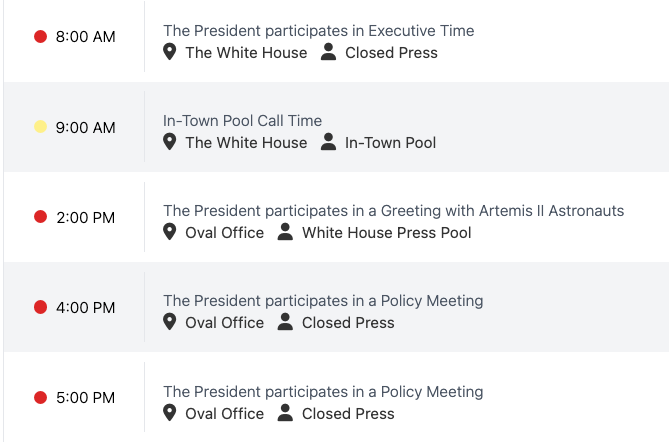Click the location pin in the 4:00 PM row

170,323
